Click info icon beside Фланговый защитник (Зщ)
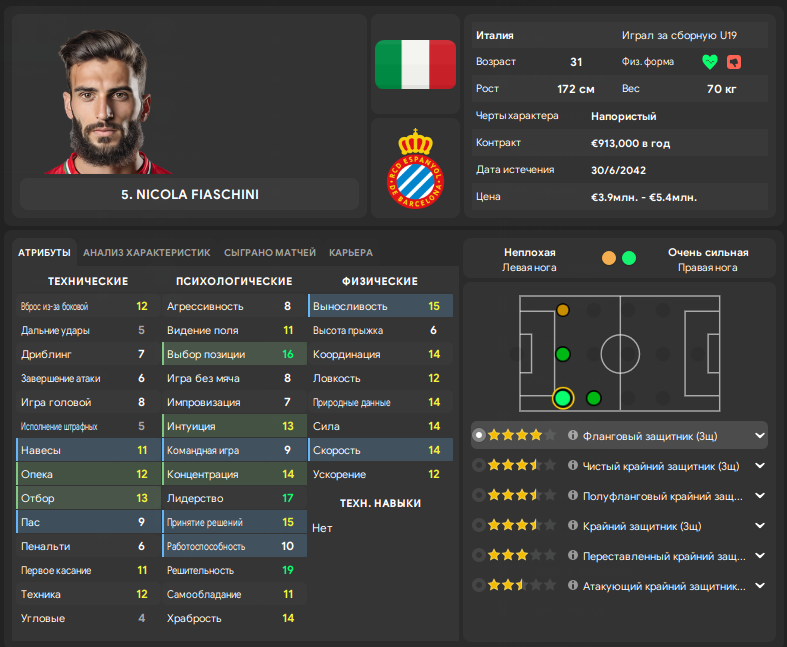This screenshot has height=647, width=787. point(573,435)
